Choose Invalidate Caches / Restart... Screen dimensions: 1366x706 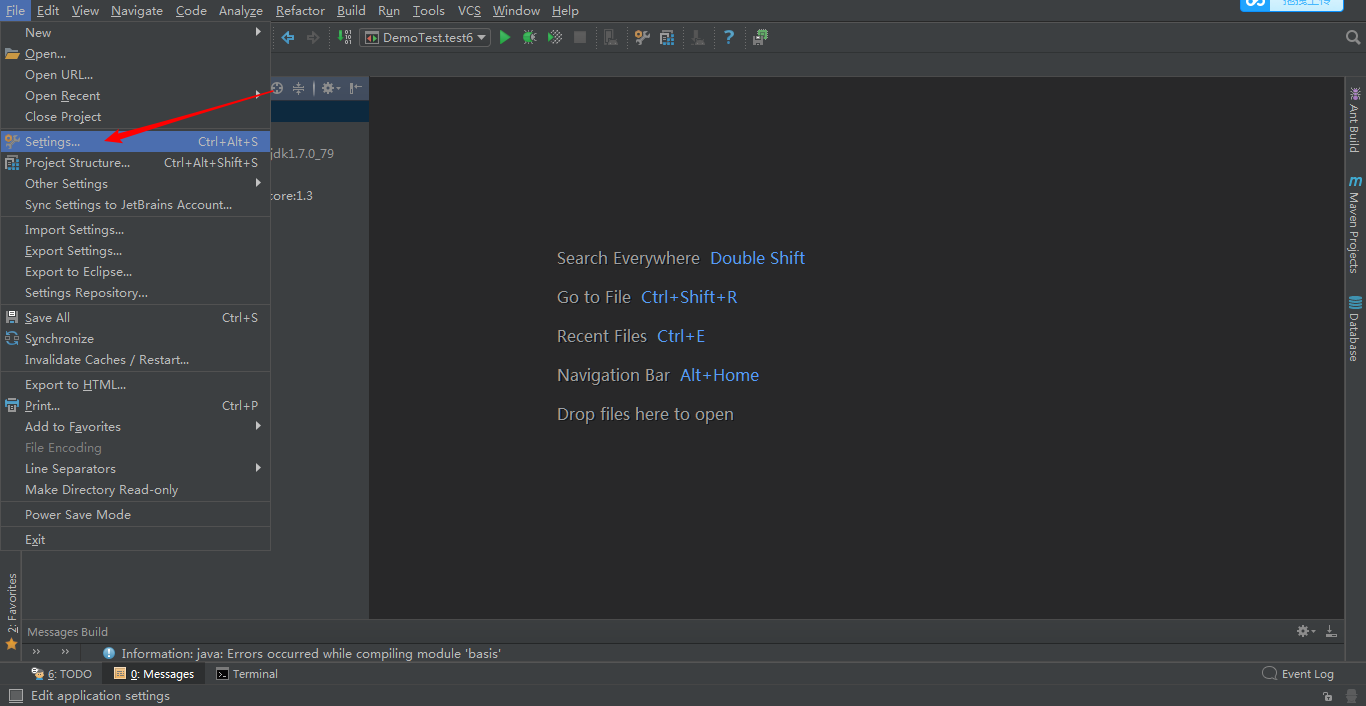pyautogui.click(x=106, y=360)
